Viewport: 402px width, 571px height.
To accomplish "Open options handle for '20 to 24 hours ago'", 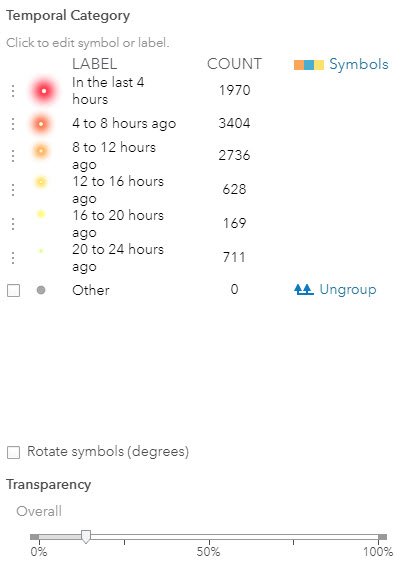I will pyautogui.click(x=13, y=258).
